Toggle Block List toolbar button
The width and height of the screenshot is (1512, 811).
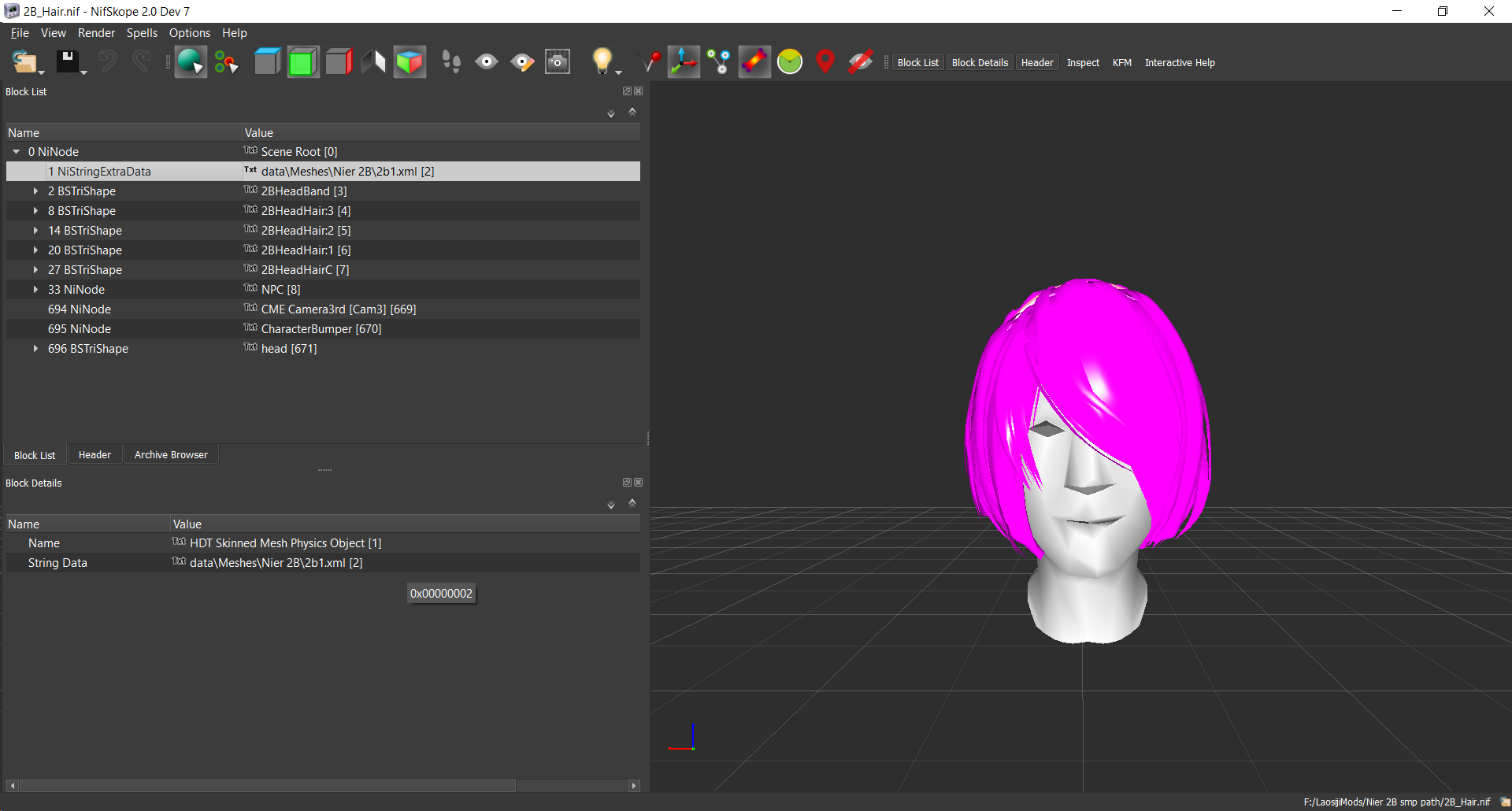[x=918, y=62]
